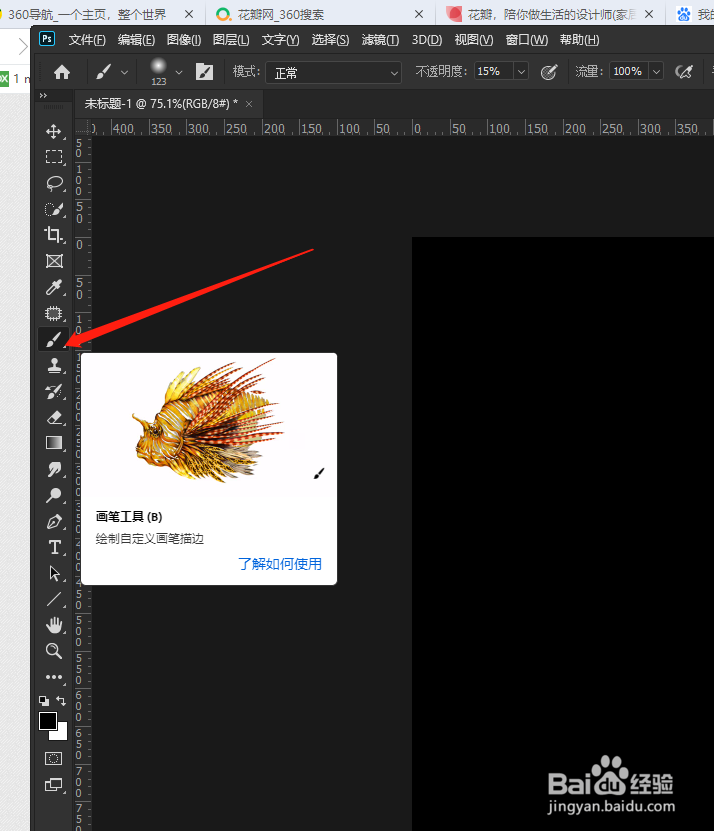Click the 了解如何使用 link in tooltip

(x=280, y=563)
